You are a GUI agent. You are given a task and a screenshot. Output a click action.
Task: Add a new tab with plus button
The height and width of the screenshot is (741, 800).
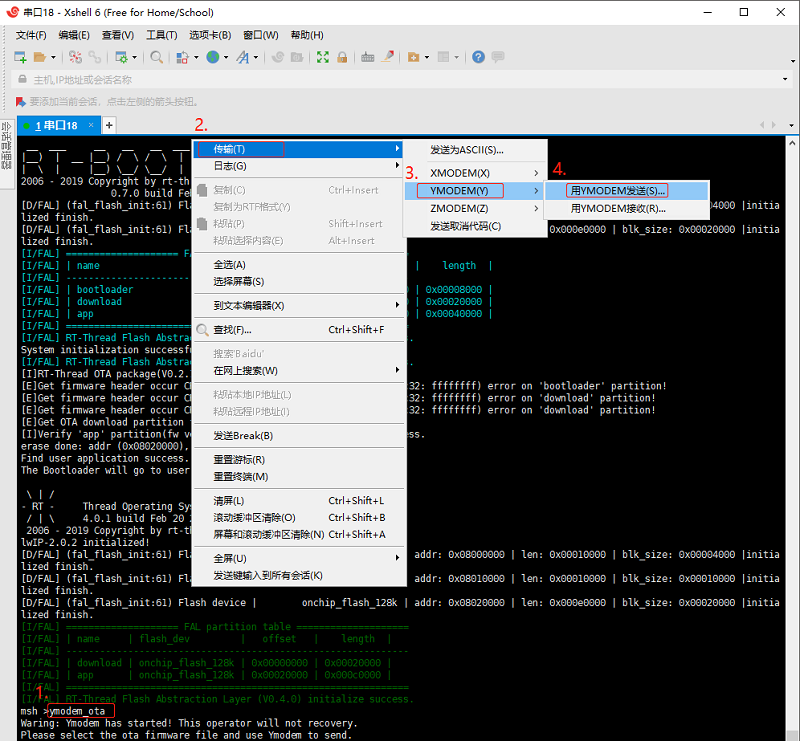pyautogui.click(x=109, y=125)
